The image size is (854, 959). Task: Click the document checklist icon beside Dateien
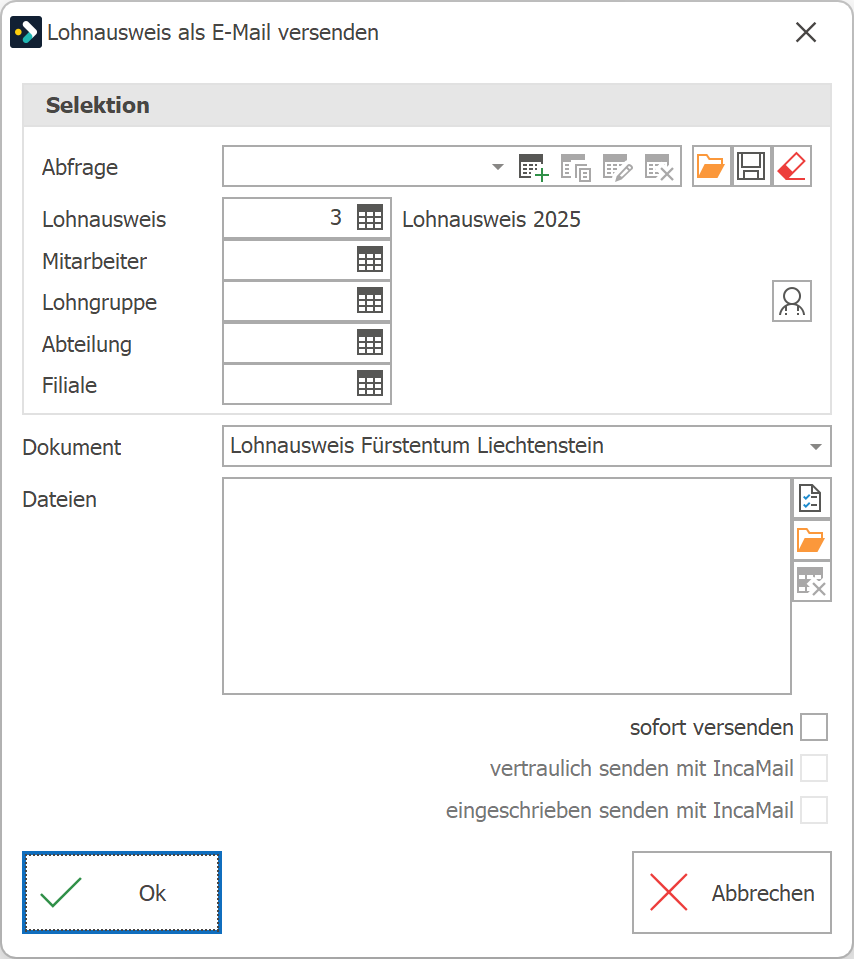(x=811, y=498)
